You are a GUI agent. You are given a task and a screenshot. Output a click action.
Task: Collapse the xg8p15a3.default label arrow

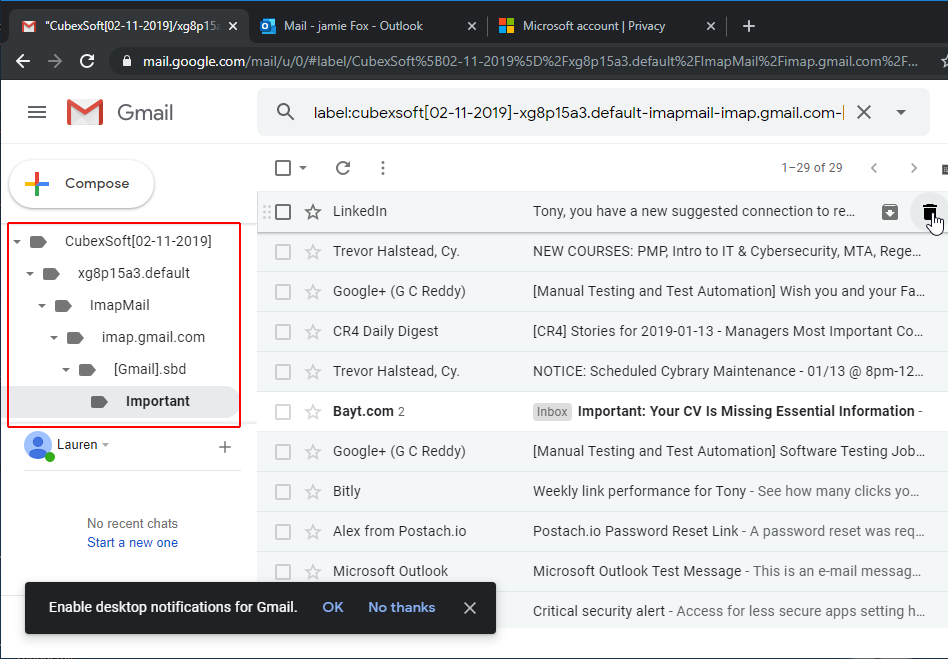pyautogui.click(x=30, y=274)
